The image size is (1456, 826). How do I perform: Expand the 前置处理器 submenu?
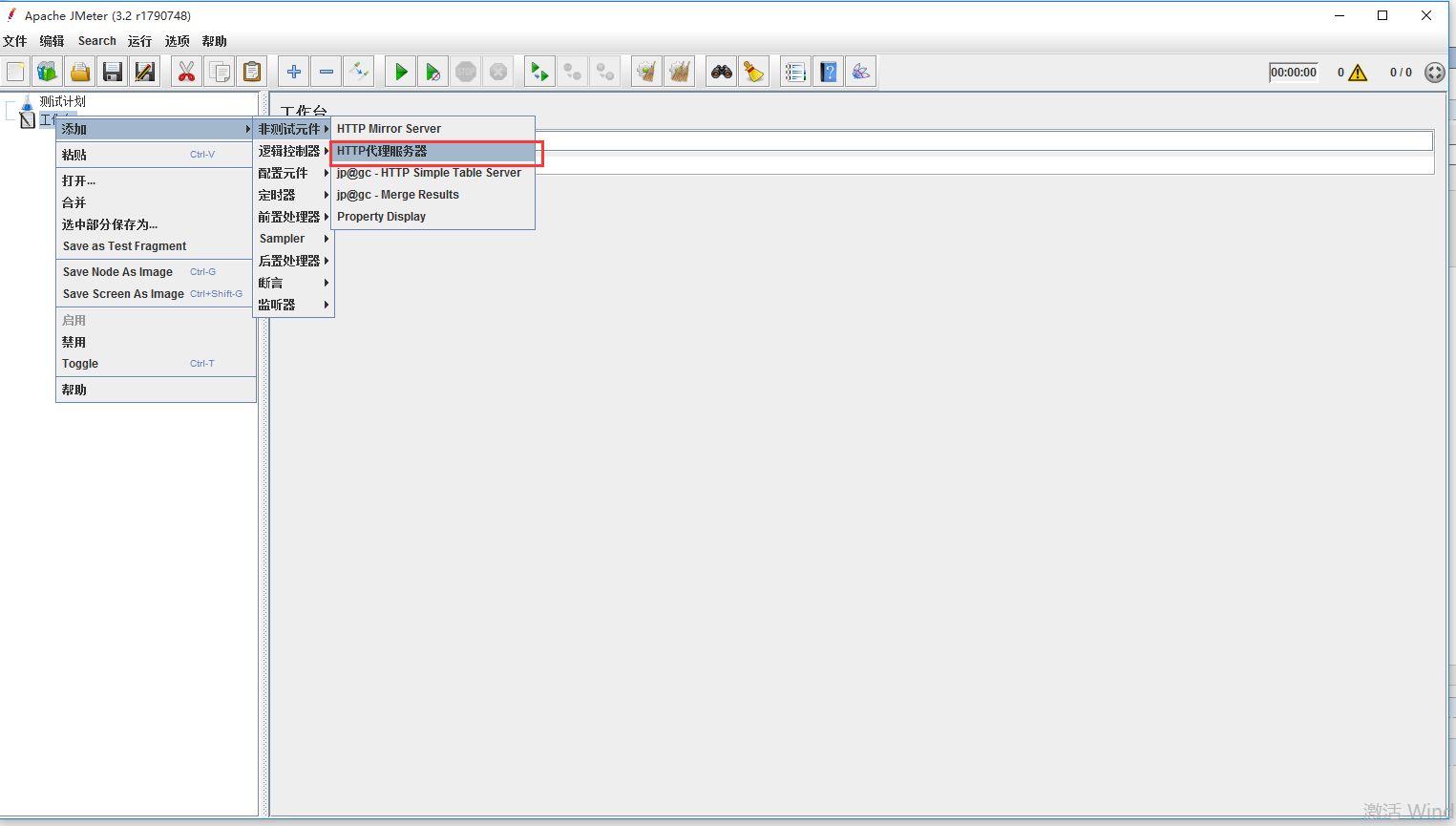click(x=293, y=217)
